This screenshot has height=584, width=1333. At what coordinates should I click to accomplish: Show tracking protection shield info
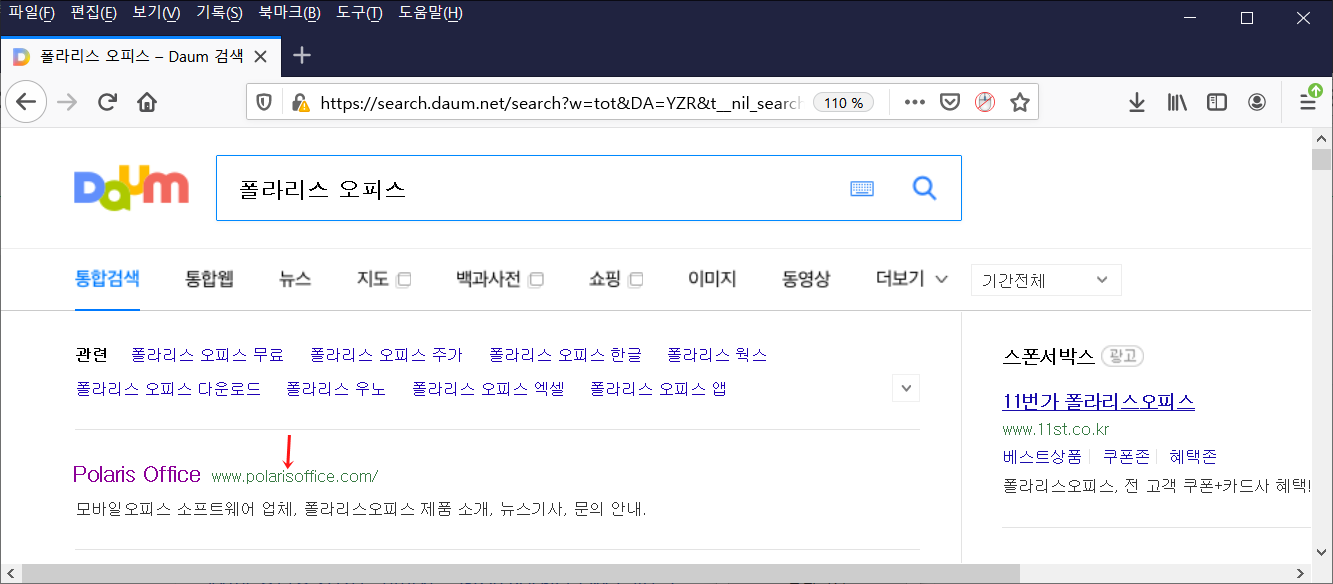(x=265, y=102)
